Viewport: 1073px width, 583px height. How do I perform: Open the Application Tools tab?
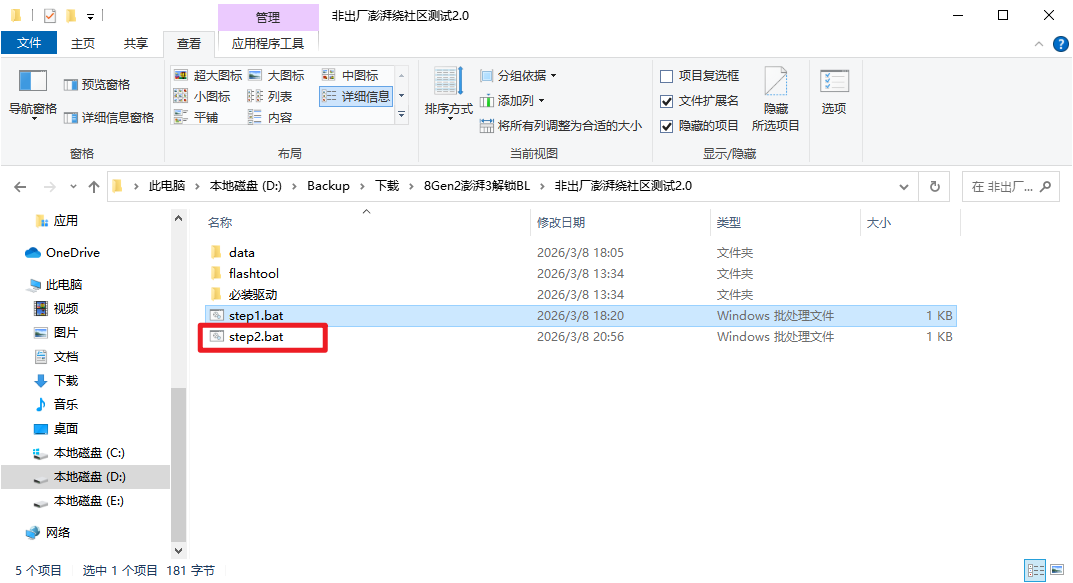268,44
